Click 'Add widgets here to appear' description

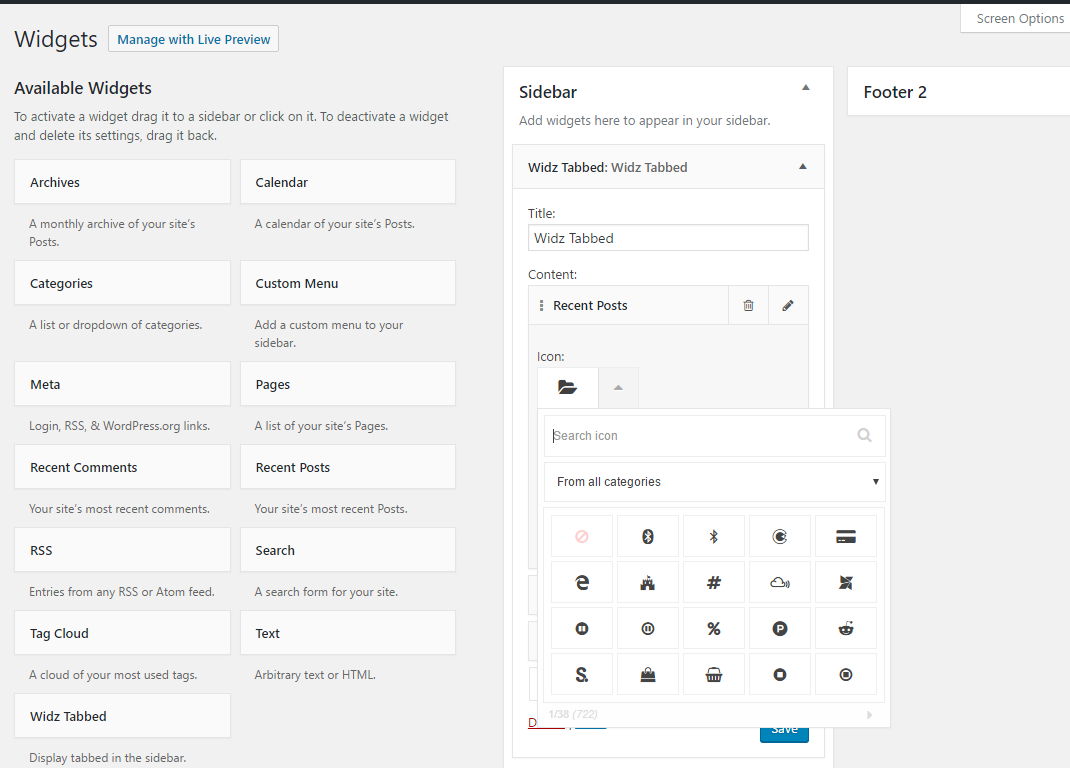click(x=644, y=120)
